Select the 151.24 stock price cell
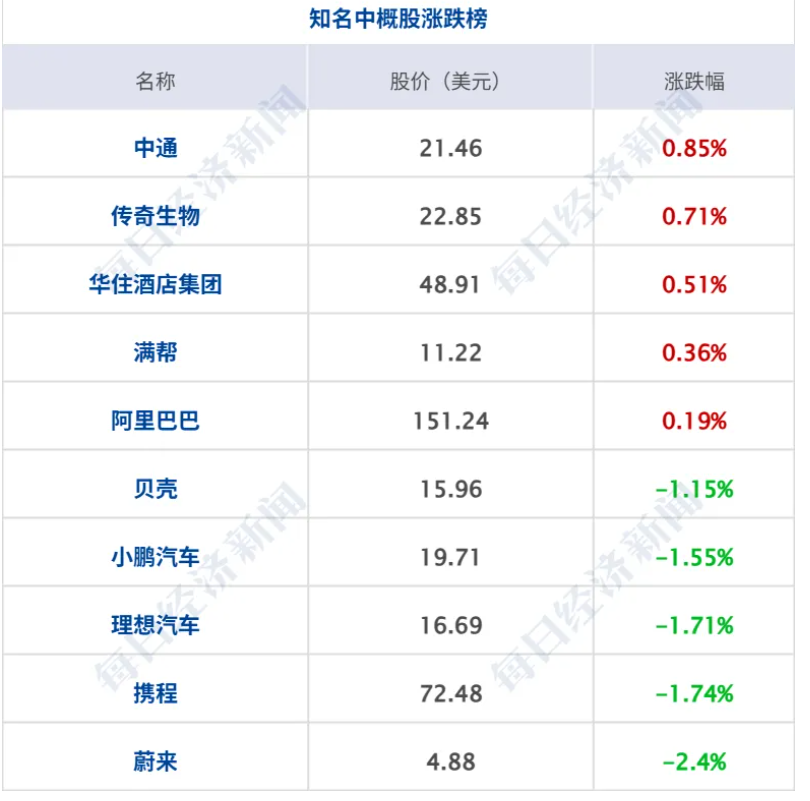The image size is (810, 801). 451,420
